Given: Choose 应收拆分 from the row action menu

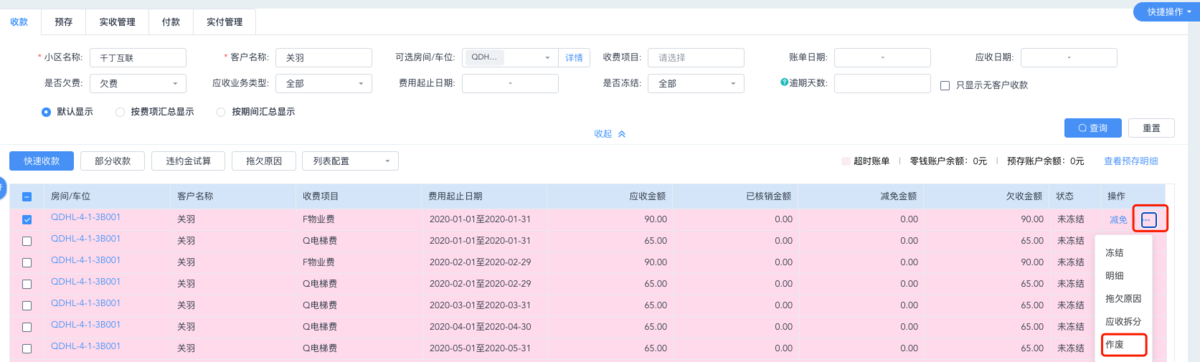Looking at the screenshot, I should point(1123,321).
